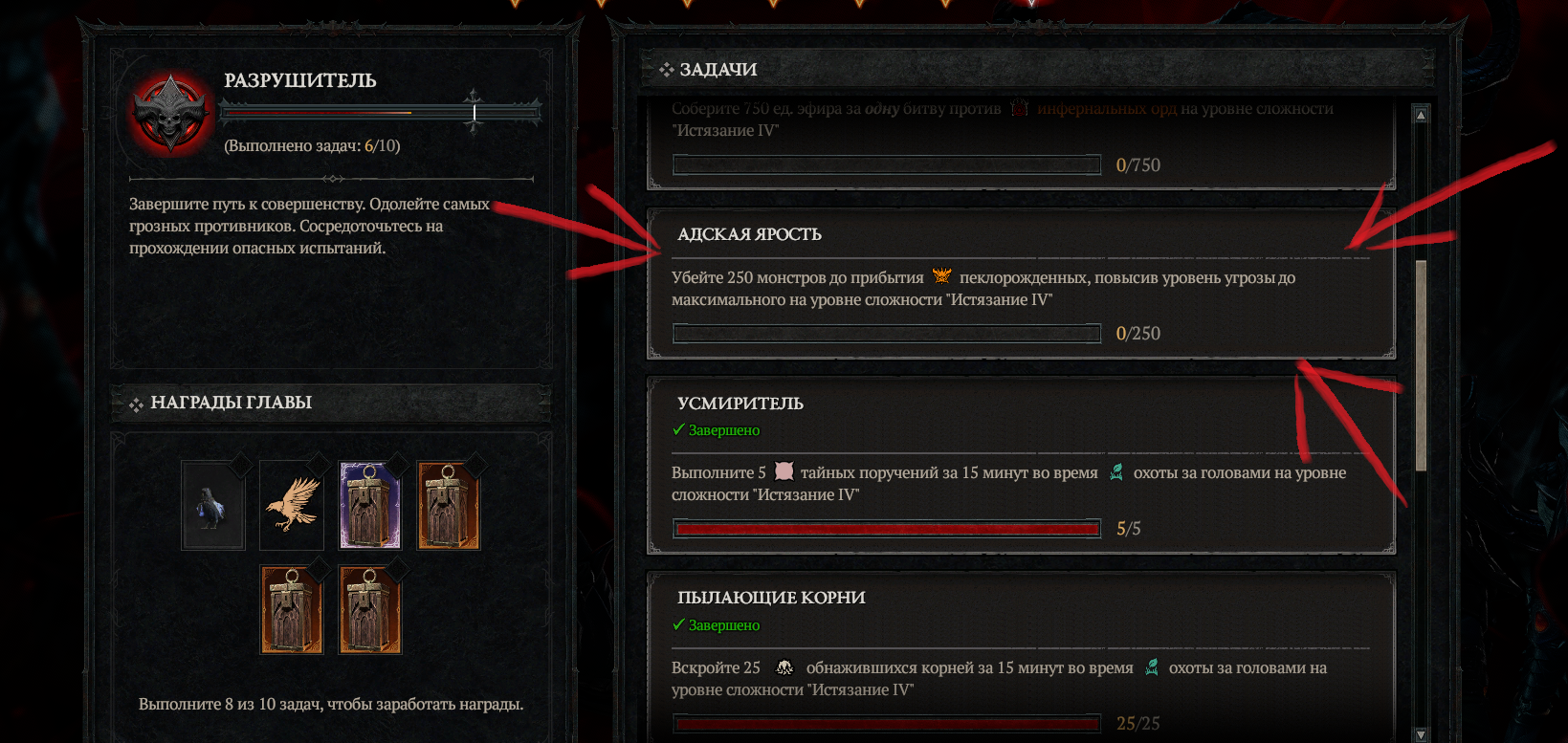The width and height of the screenshot is (1568, 743).
Task: Select the raven pet reward thumbnail
Action: pos(212,506)
